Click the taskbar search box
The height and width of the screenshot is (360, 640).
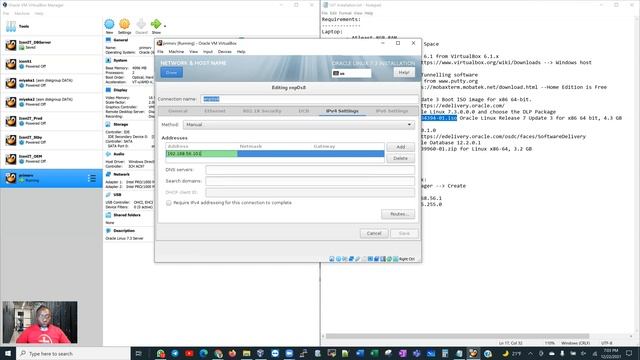point(73,353)
